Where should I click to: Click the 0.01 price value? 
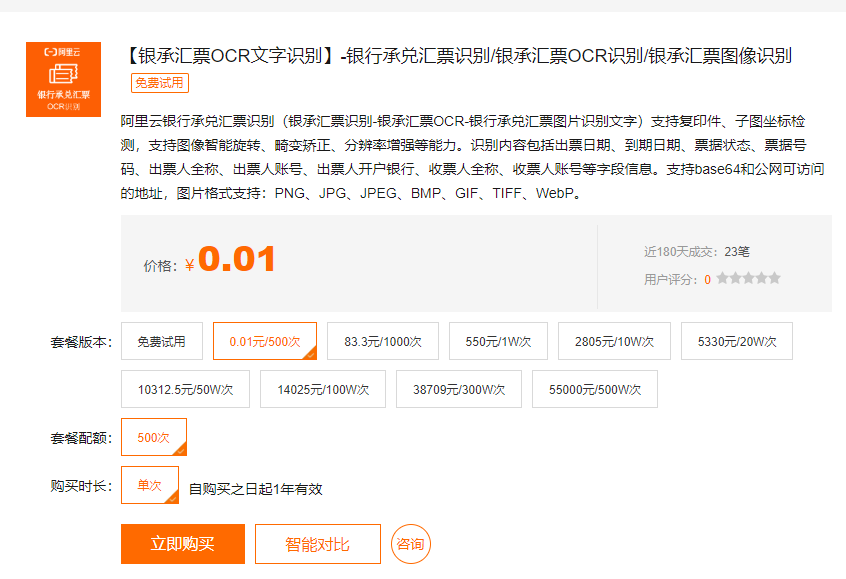237,259
